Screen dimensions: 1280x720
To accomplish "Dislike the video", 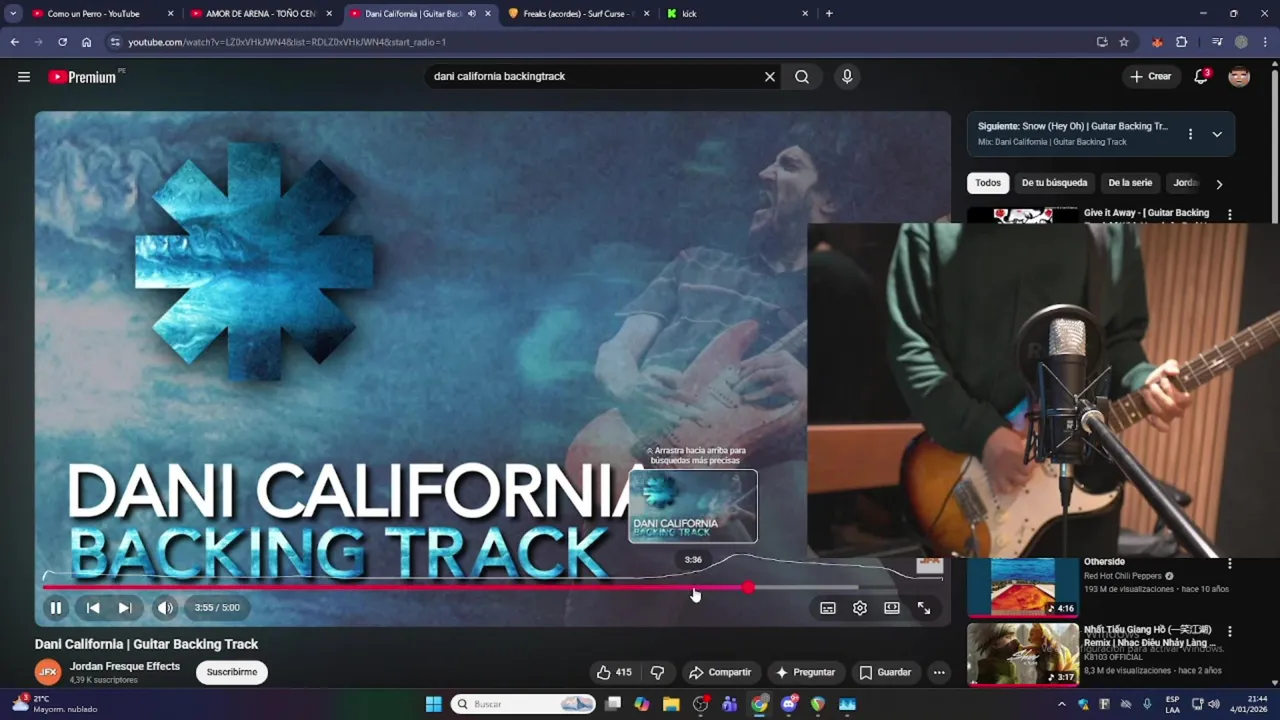I will 657,673.
